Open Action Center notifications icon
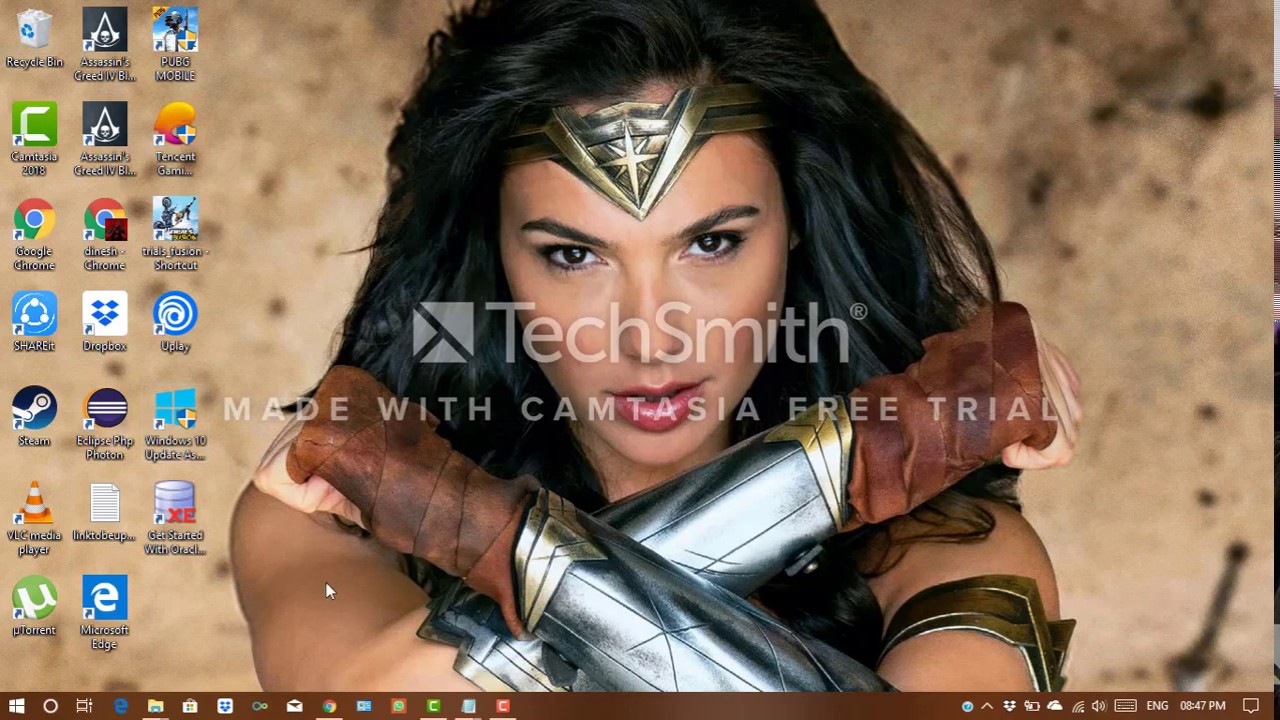 point(1251,706)
